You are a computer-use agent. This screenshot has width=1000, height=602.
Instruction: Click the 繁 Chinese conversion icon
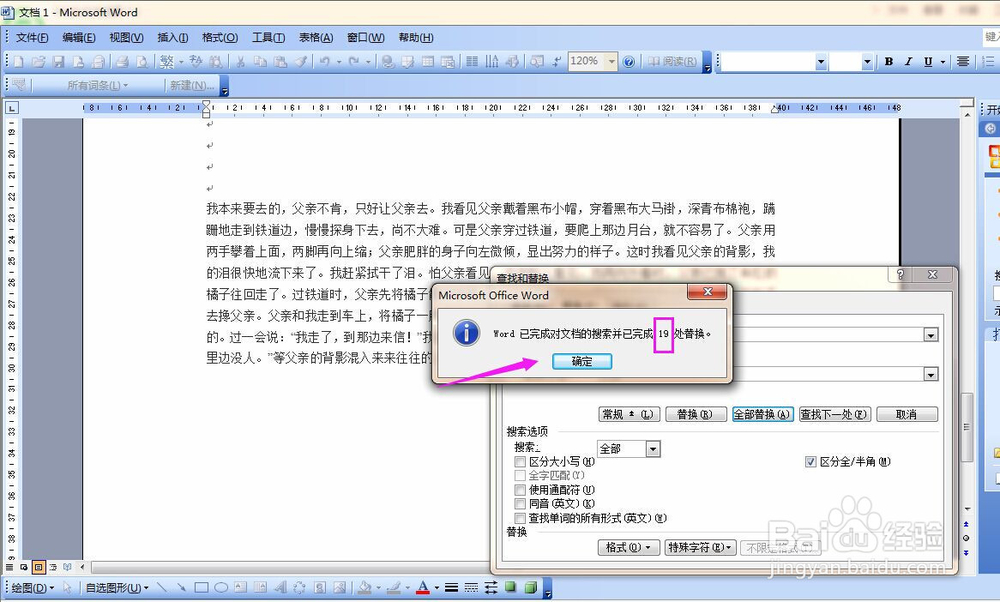167,62
